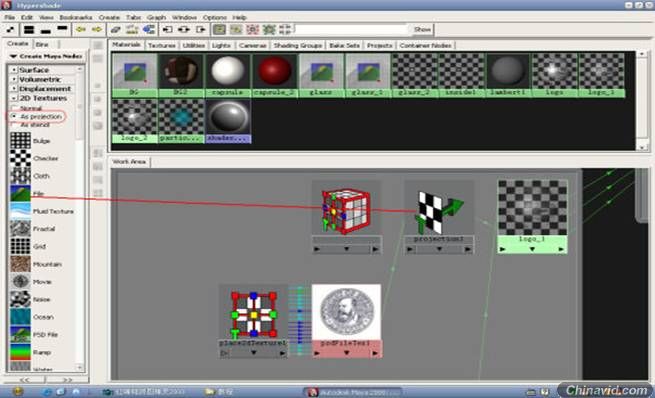Create a File texture node
655x398 pixels.
point(20,193)
